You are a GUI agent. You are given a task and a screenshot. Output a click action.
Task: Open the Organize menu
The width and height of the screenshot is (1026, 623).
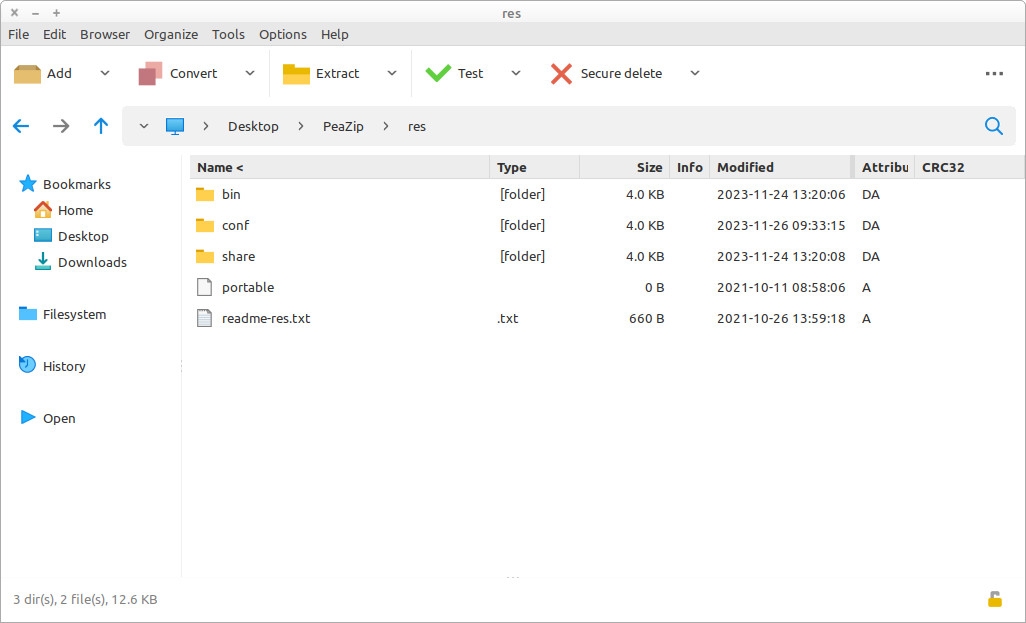[171, 34]
